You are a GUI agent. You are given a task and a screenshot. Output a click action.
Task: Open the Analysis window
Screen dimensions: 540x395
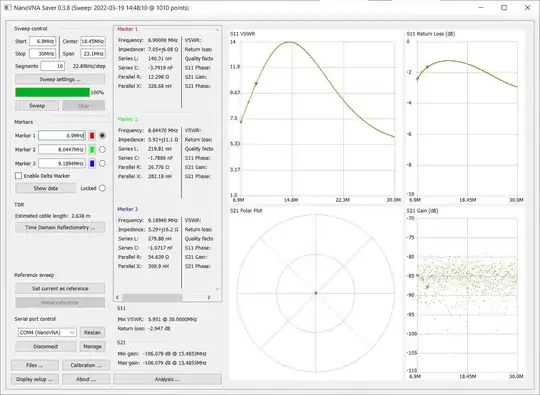[x=167, y=379]
